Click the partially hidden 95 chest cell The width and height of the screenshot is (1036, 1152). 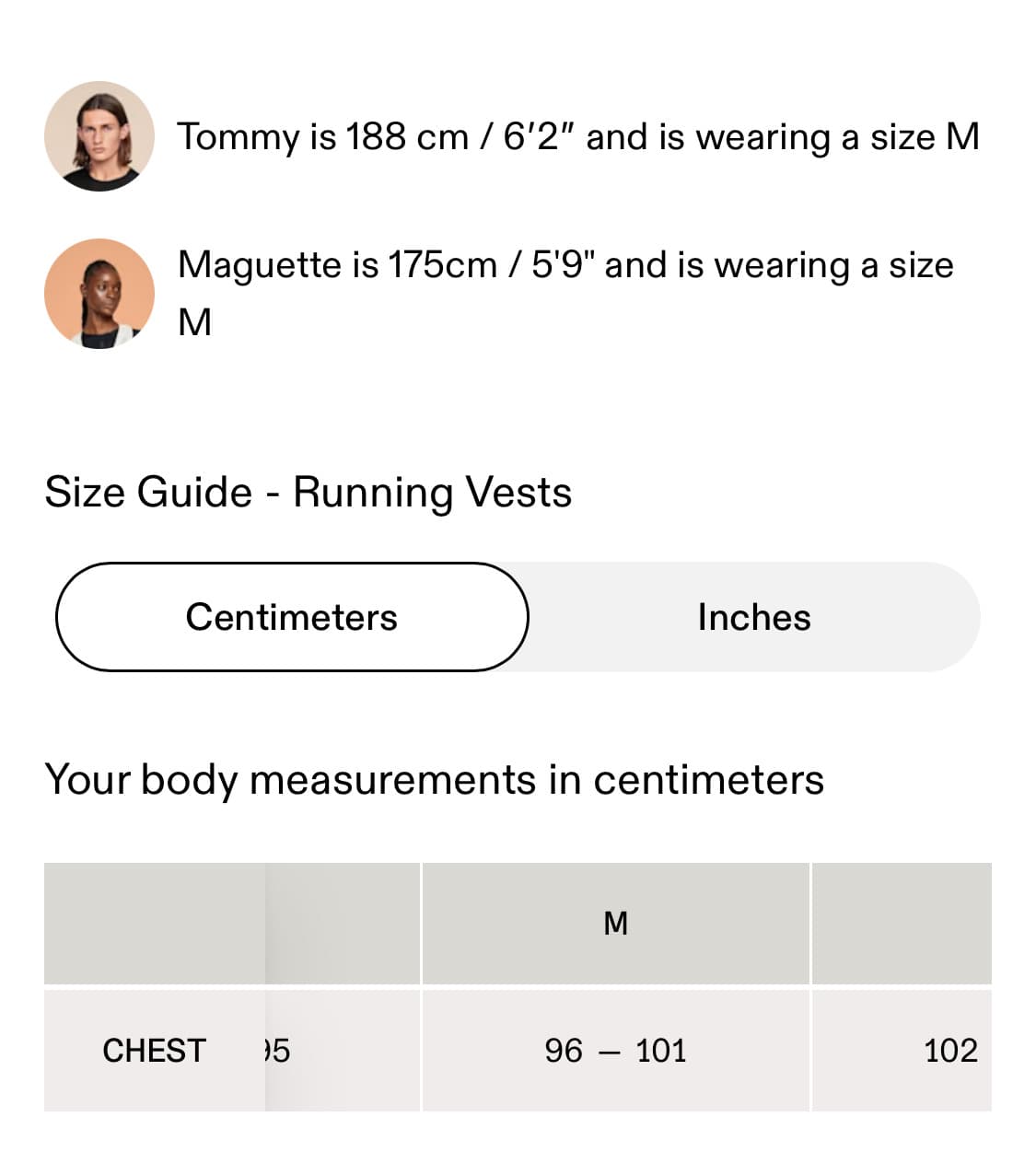pyautogui.click(x=276, y=1051)
